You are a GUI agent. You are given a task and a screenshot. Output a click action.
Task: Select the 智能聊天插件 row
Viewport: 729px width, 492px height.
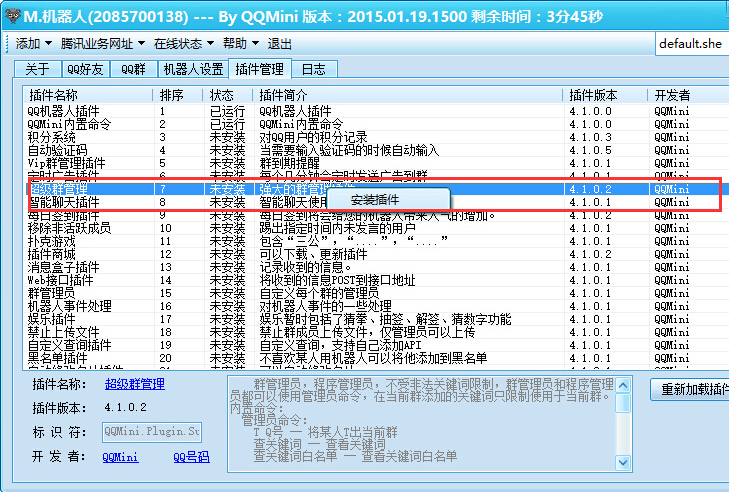click(x=64, y=202)
